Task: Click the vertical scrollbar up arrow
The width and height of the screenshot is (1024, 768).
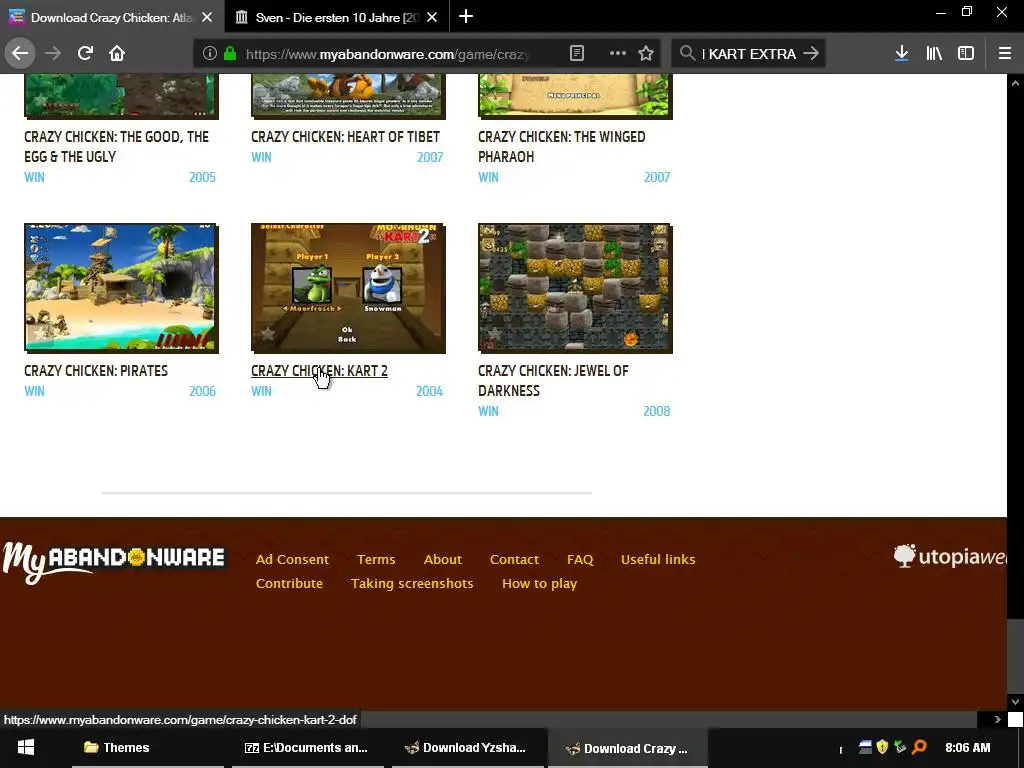Action: coord(1015,82)
